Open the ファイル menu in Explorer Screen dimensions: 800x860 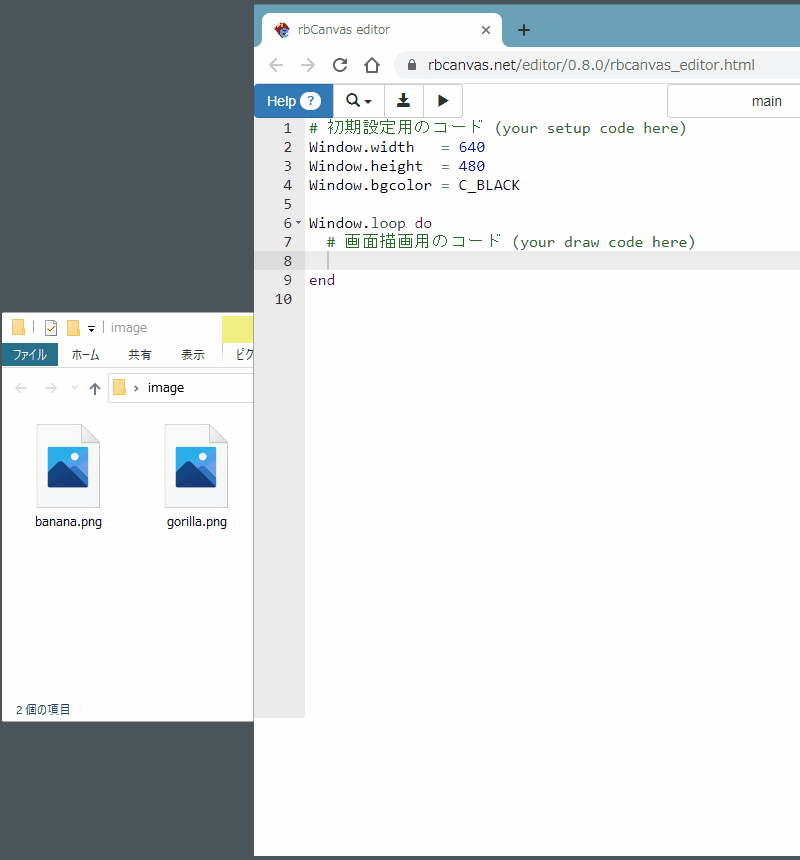(x=29, y=355)
